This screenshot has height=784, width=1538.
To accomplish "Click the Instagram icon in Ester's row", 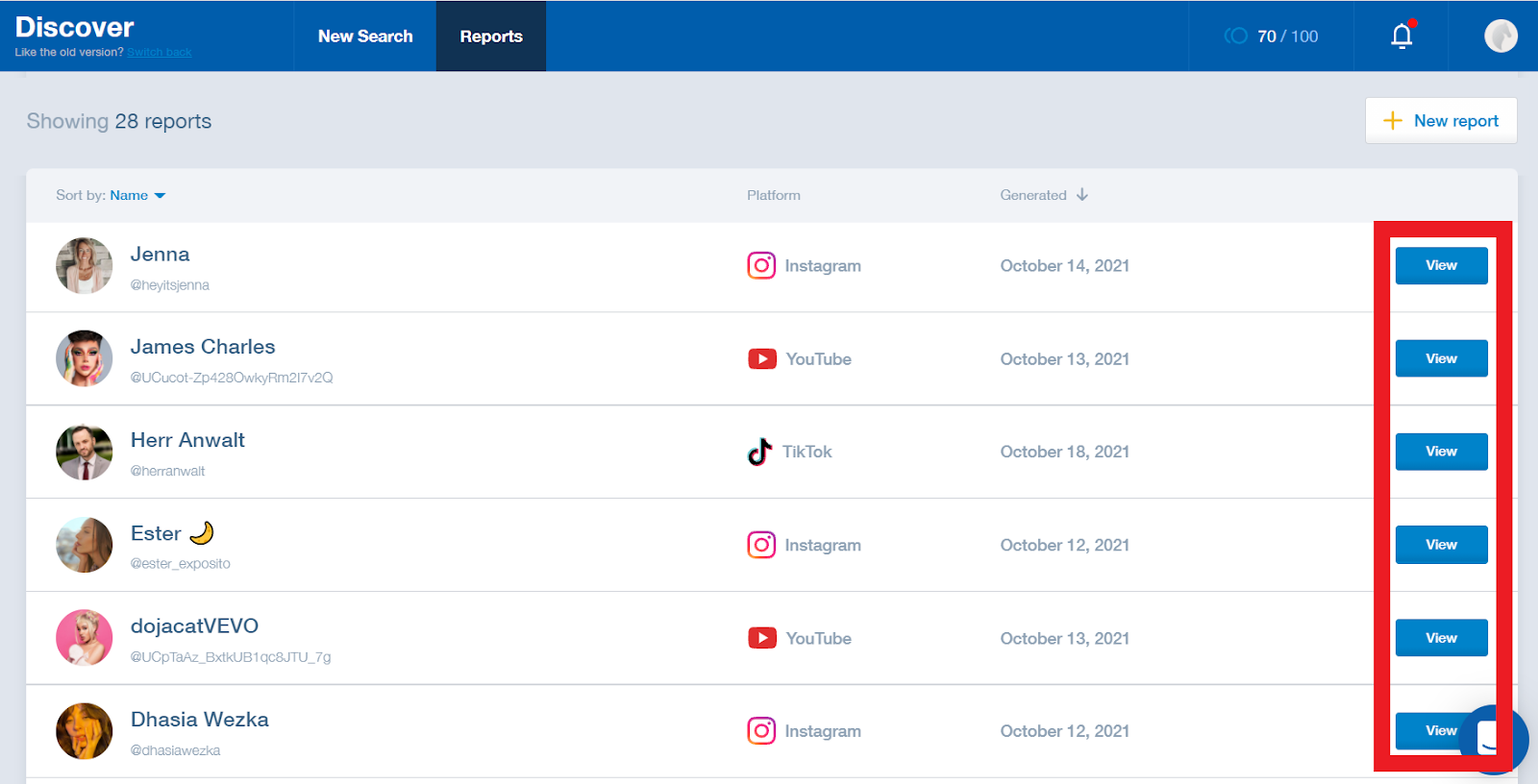I will tap(761, 545).
